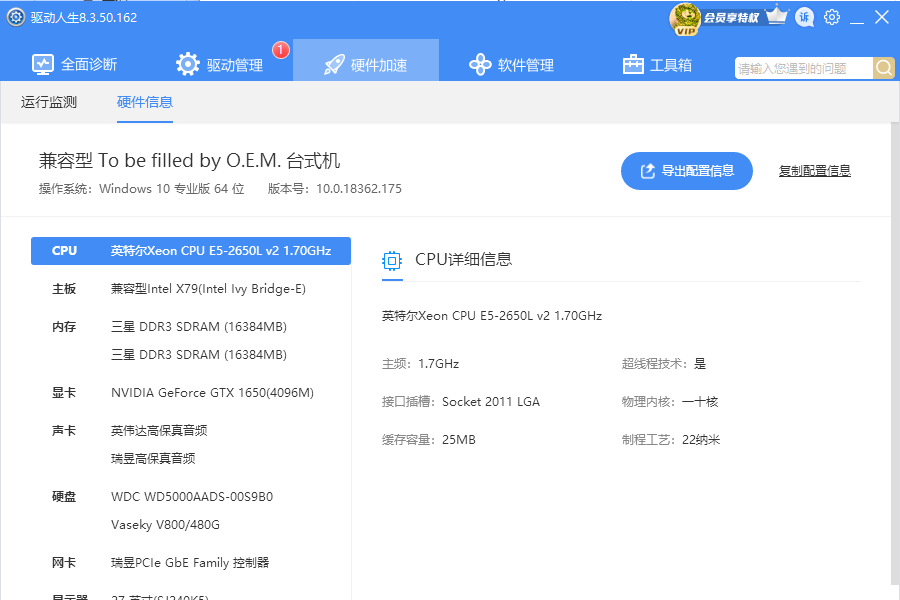Image resolution: width=900 pixels, height=600 pixels.
Task: Click the red notification badge on 驱动管理
Action: pyautogui.click(x=280, y=50)
